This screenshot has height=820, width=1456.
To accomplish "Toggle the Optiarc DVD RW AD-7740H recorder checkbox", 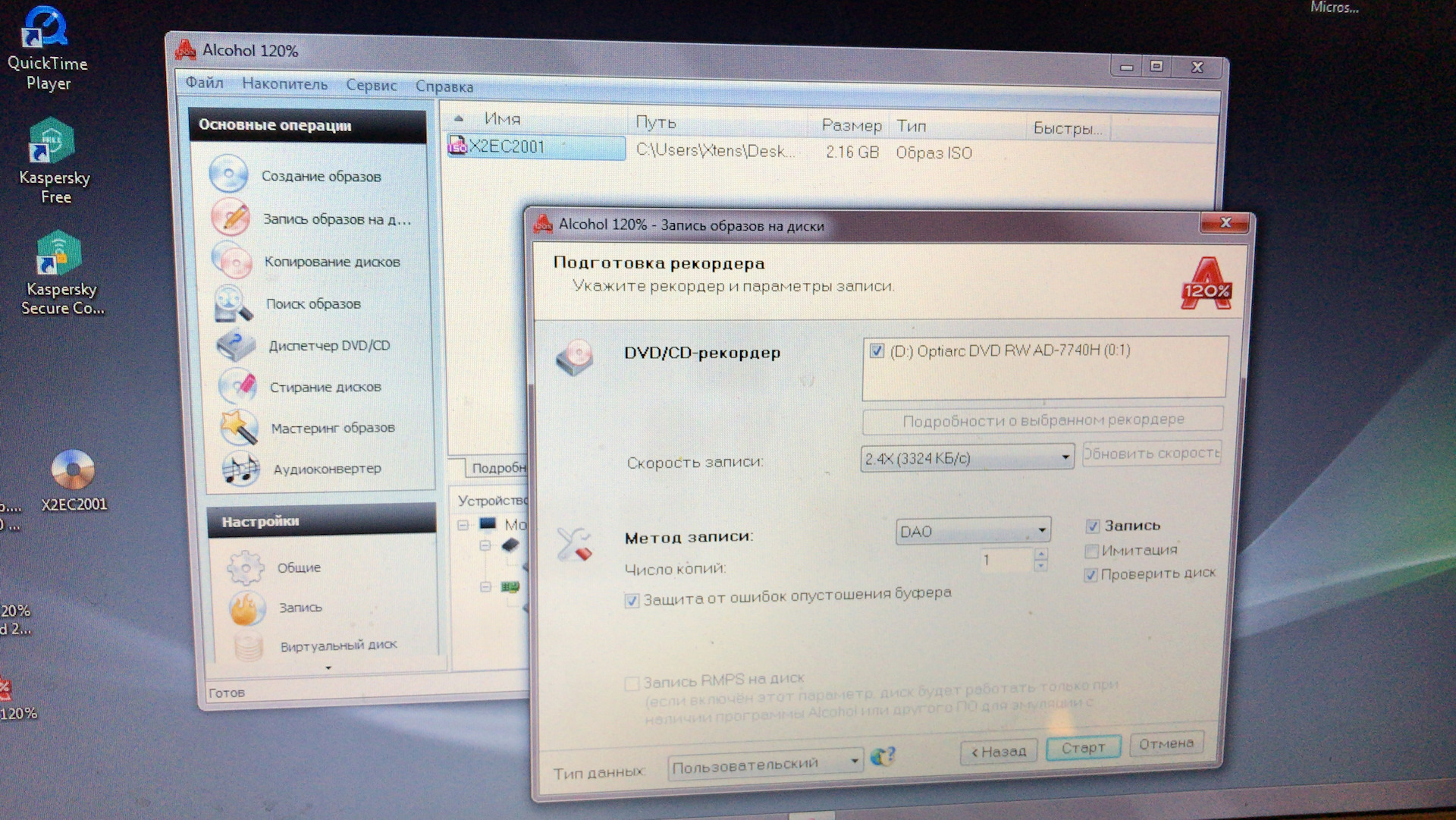I will tap(877, 350).
